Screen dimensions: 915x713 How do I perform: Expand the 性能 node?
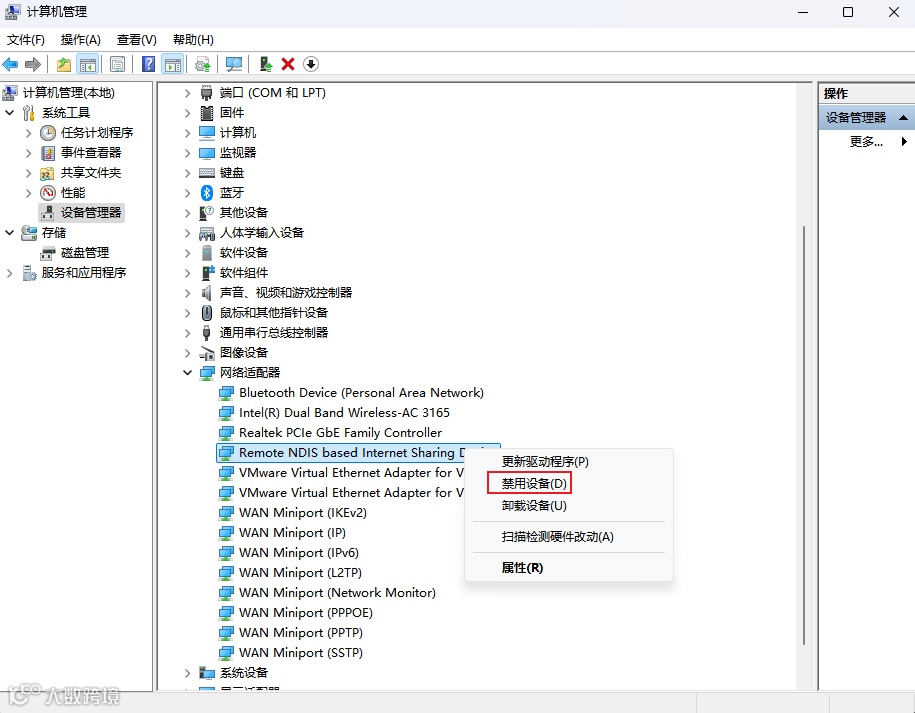pos(28,193)
